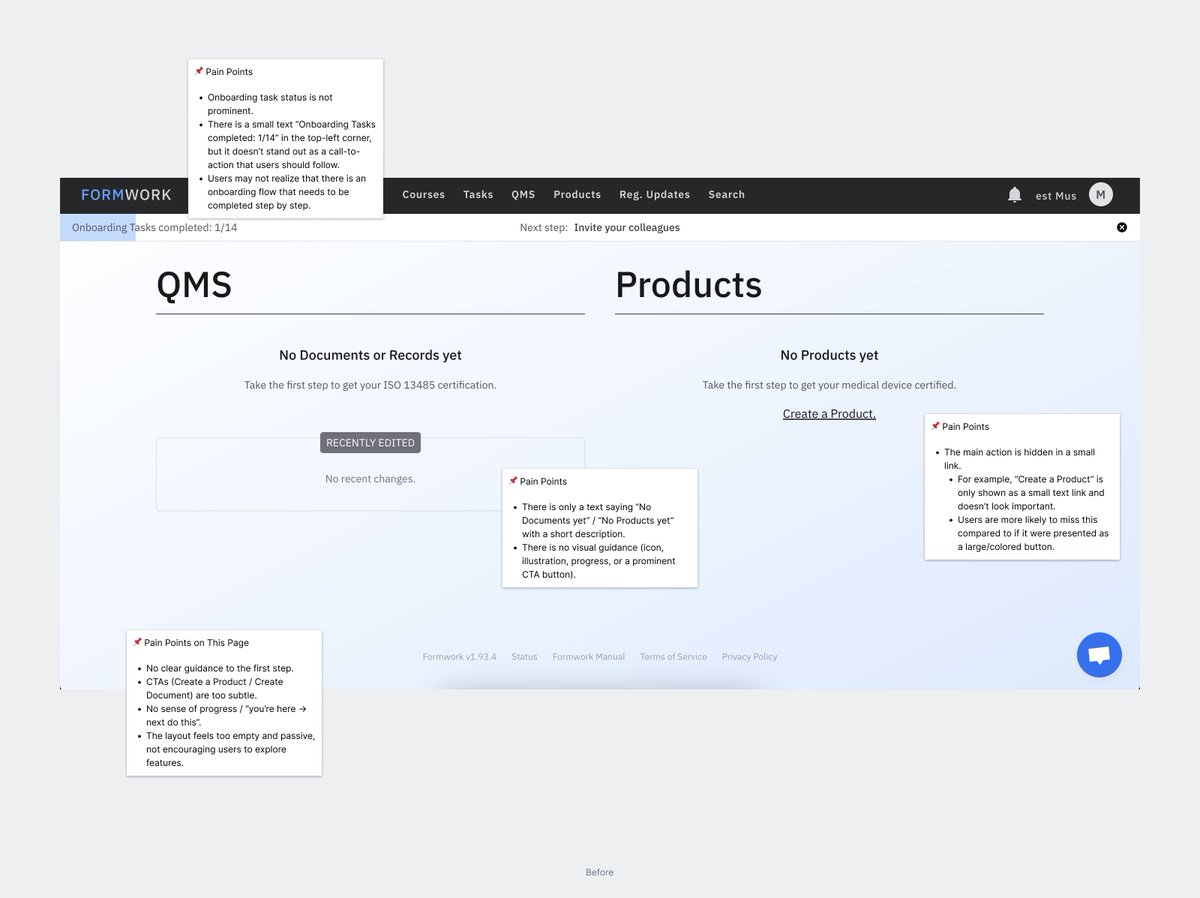This screenshot has height=898, width=1200.
Task: Click the Formwork v1.93.4 version text
Action: click(459, 657)
